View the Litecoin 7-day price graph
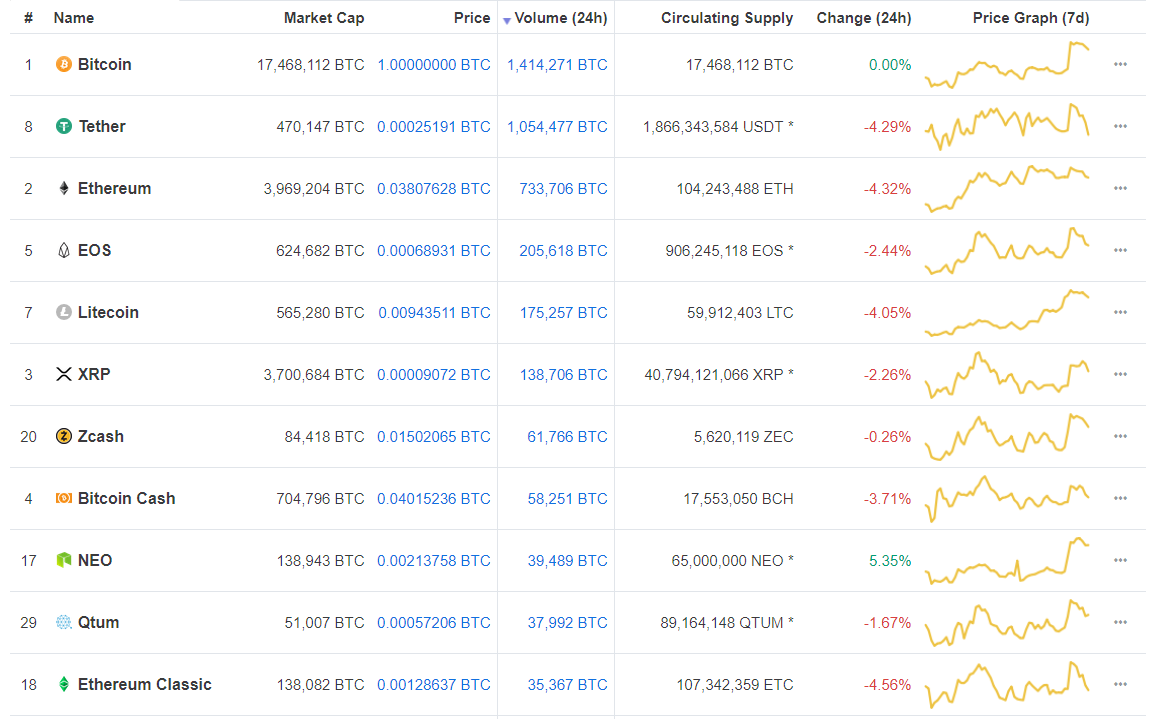This screenshot has height=719, width=1154. click(x=1007, y=313)
